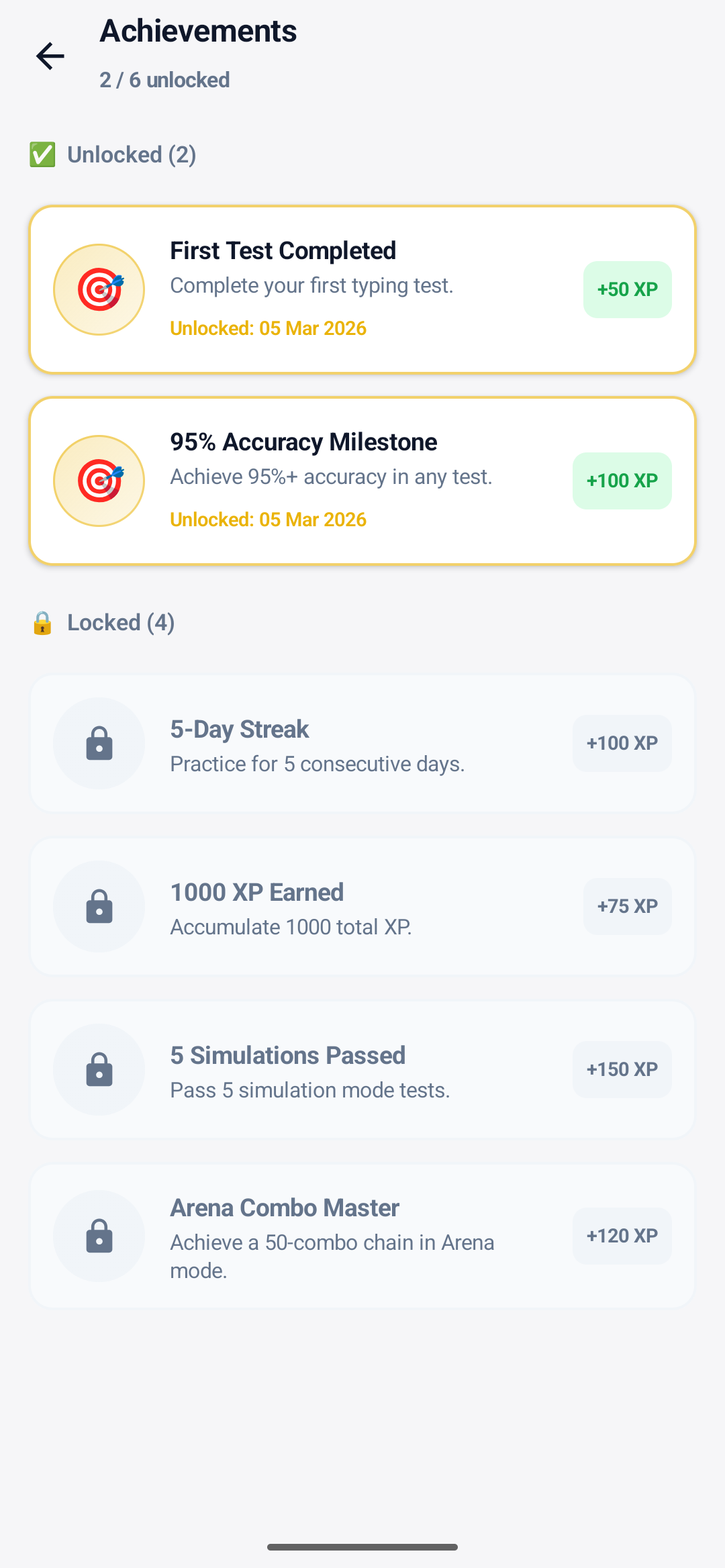Click the target badge on 95% Accuracy Milestone
725x1568 pixels.
(99, 481)
